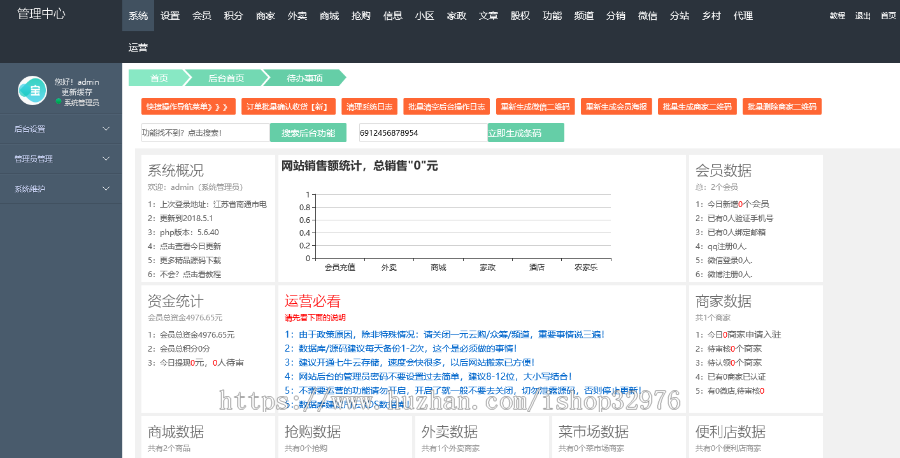Click the 菜市场数据 panel heading
900x458 pixels.
coord(593,432)
